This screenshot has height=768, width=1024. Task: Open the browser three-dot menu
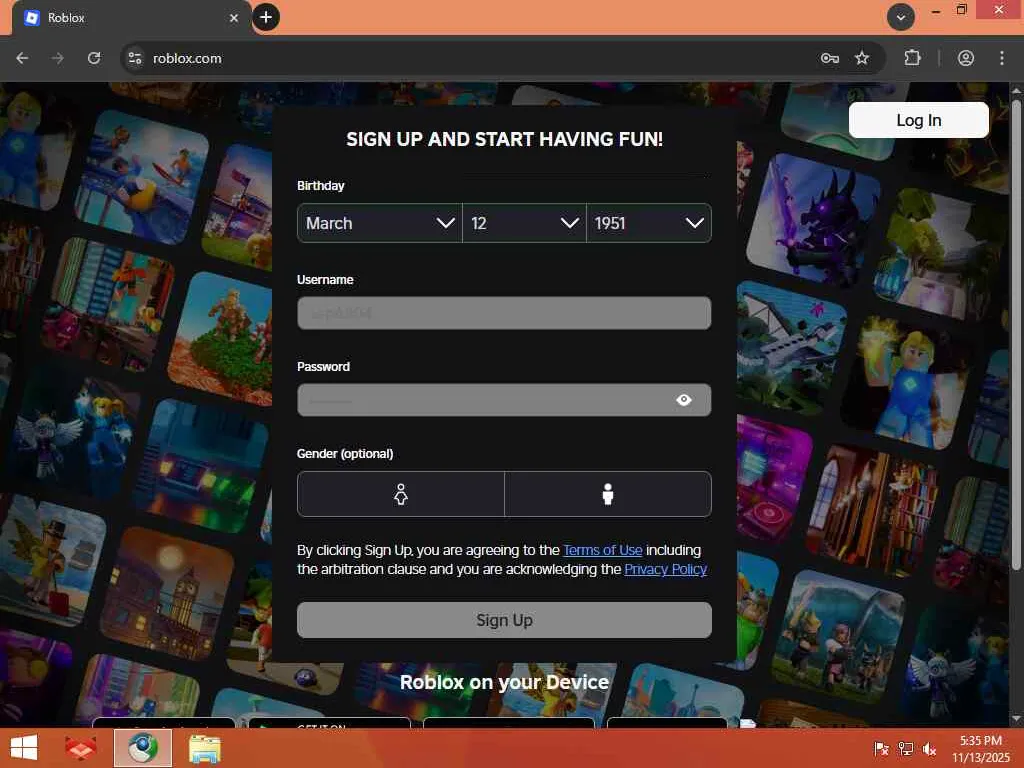(1002, 58)
